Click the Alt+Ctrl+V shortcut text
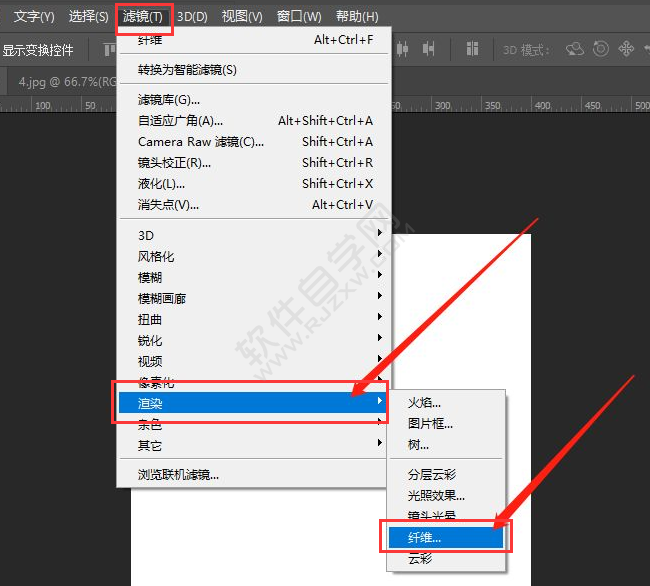The image size is (650, 586). pyautogui.click(x=342, y=205)
